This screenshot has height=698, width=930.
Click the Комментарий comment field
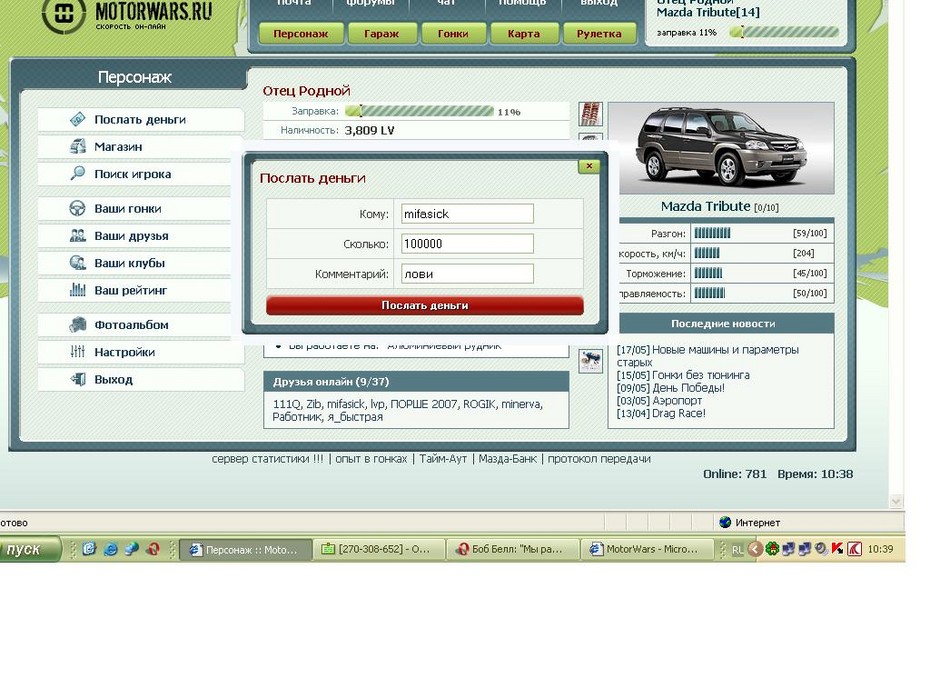tap(467, 274)
